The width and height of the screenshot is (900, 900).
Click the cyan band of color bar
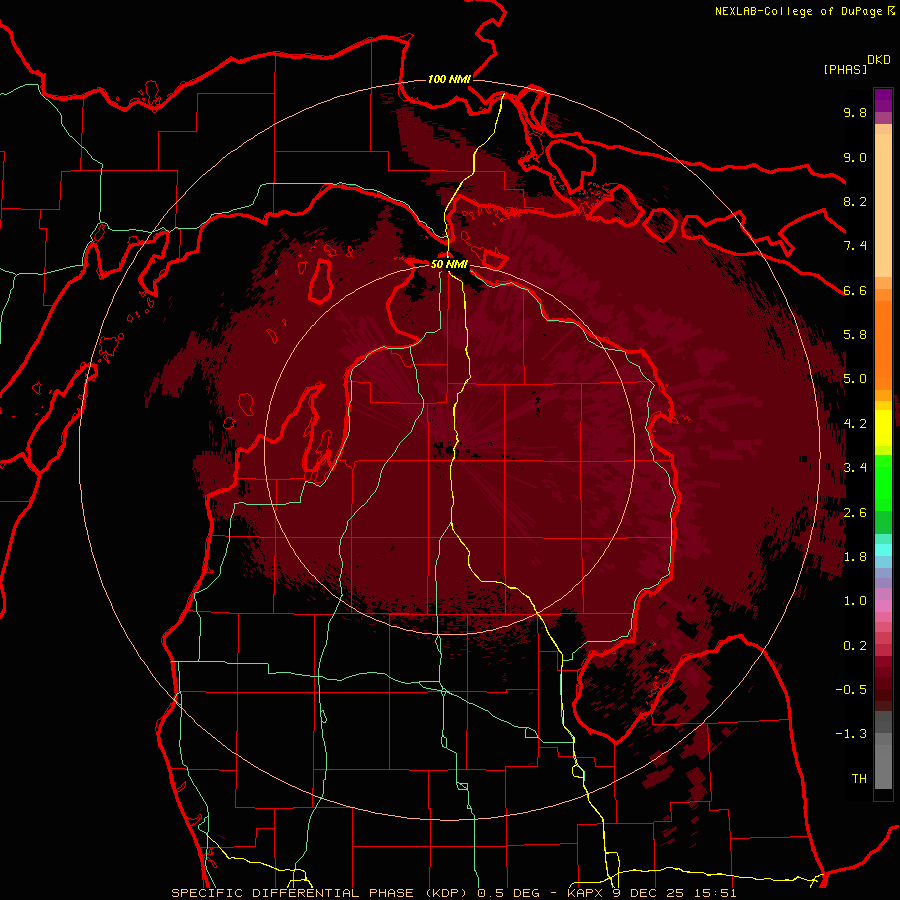point(883,550)
